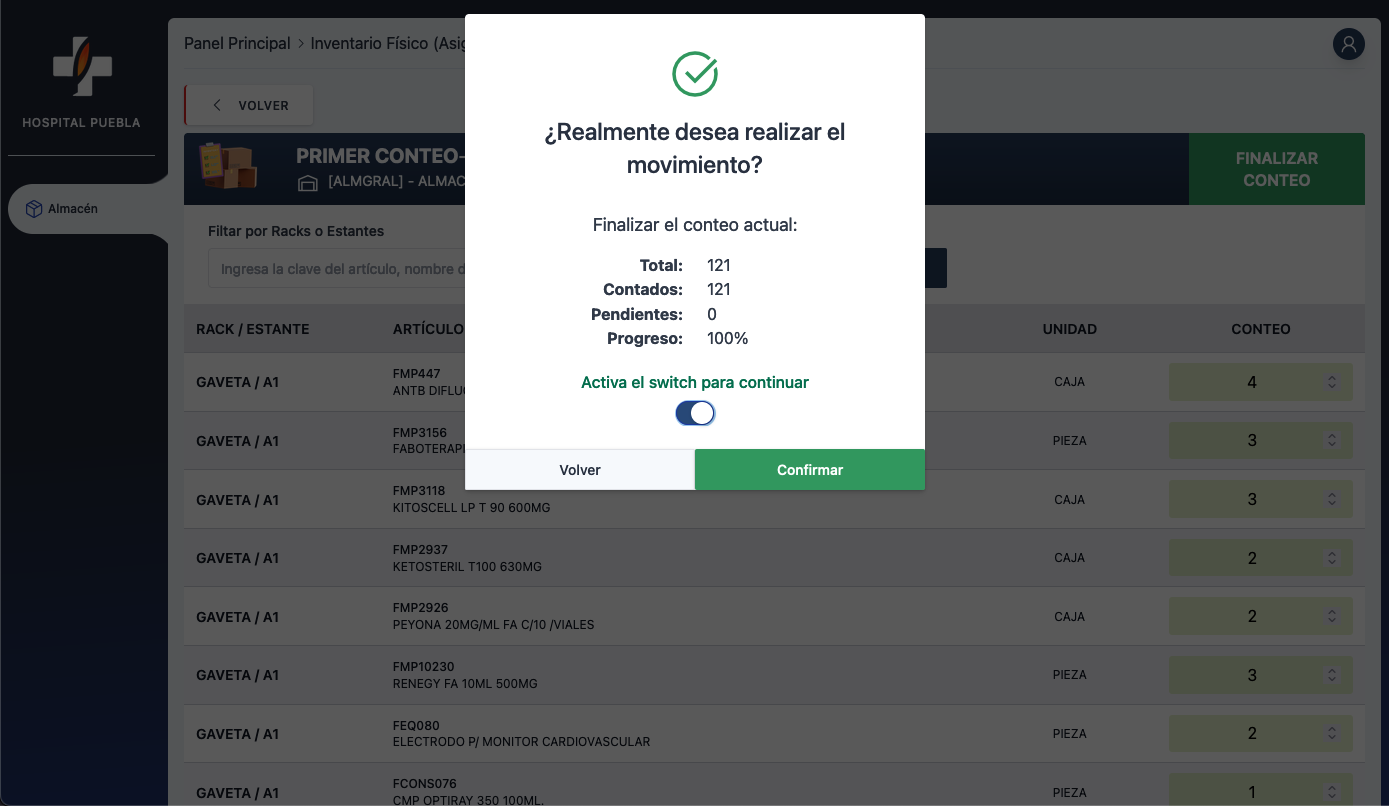Viewport: 1389px width, 806px height.
Task: Click count field for KETOSTERIL T100
Action: coord(1251,558)
